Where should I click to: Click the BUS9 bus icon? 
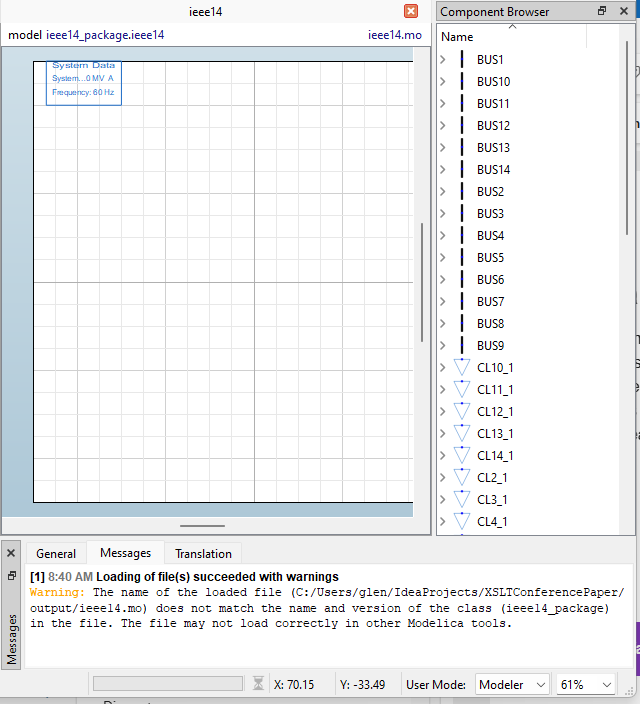(x=462, y=346)
